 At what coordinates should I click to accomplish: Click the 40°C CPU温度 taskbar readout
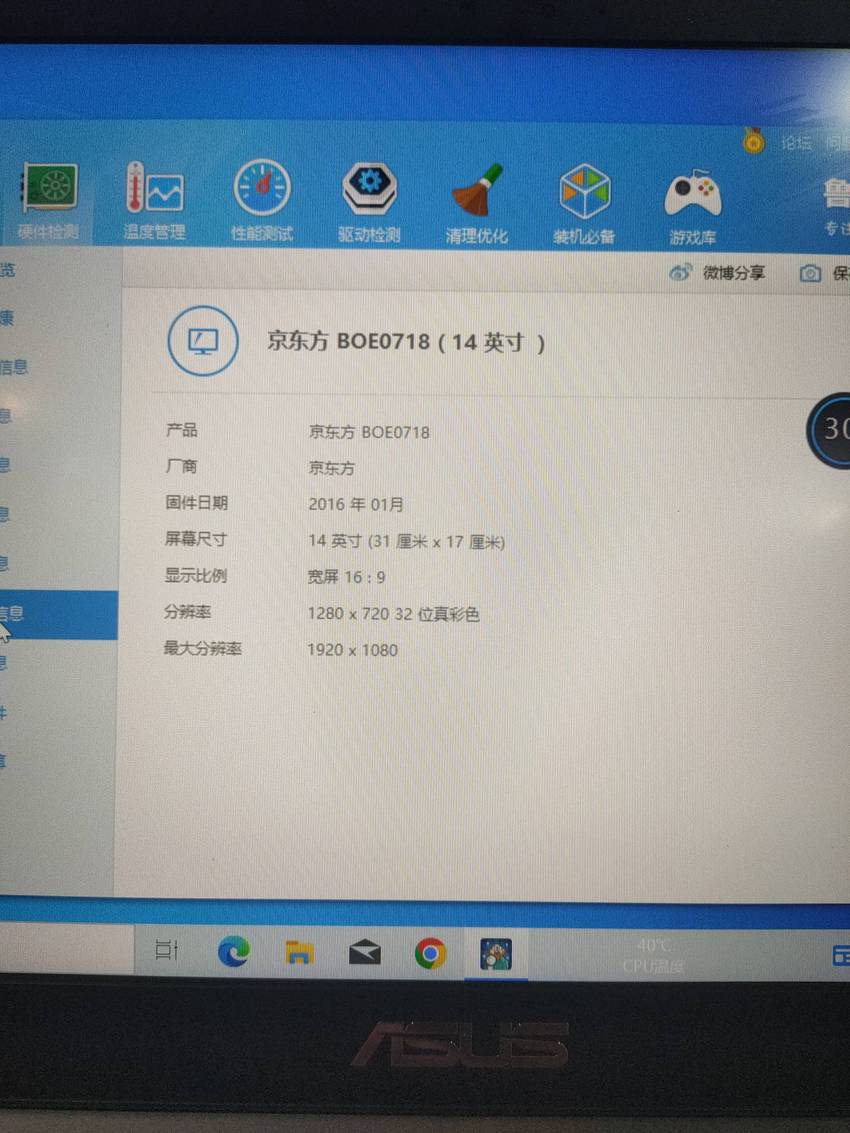(653, 956)
